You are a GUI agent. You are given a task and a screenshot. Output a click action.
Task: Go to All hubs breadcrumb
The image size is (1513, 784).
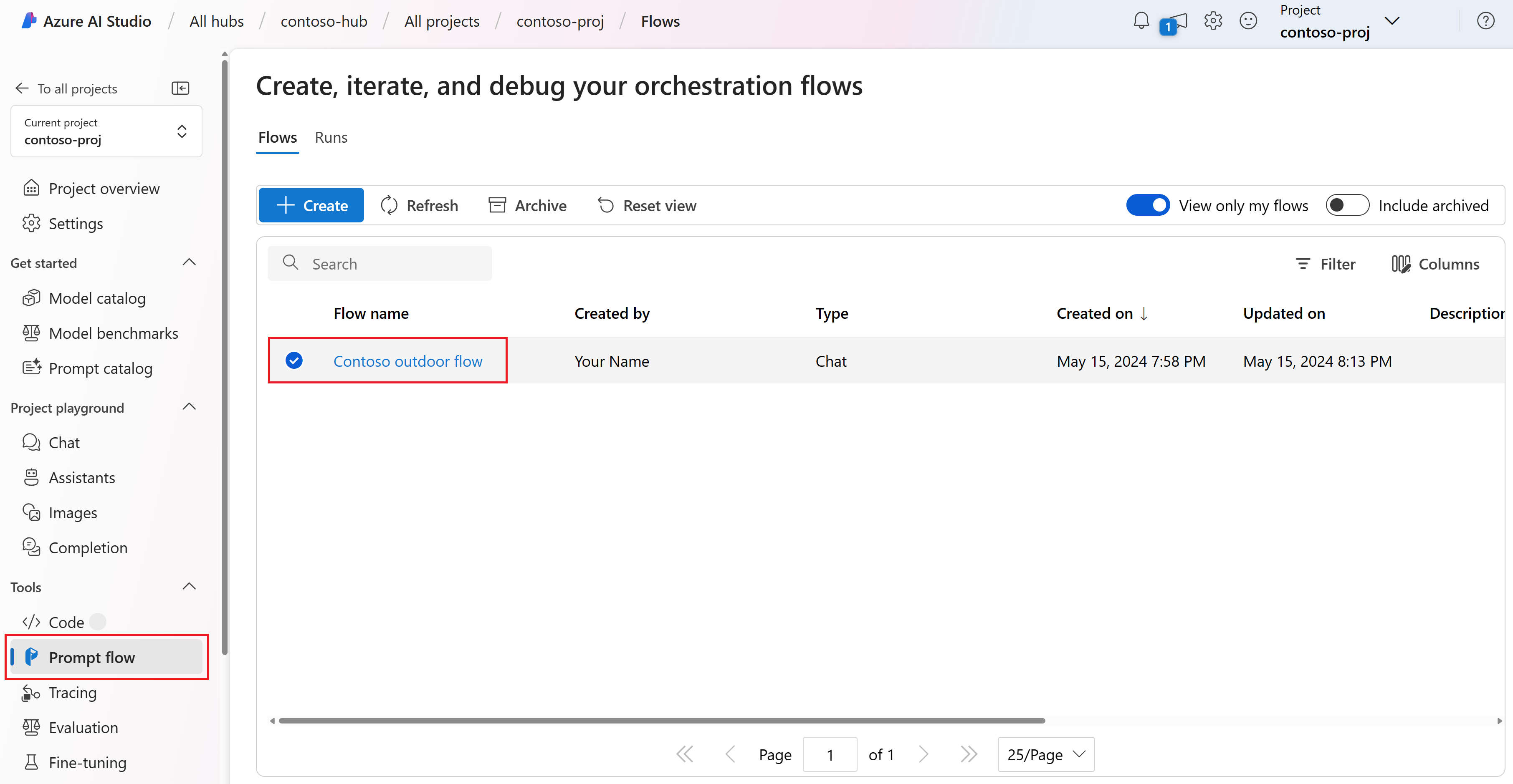[217, 21]
